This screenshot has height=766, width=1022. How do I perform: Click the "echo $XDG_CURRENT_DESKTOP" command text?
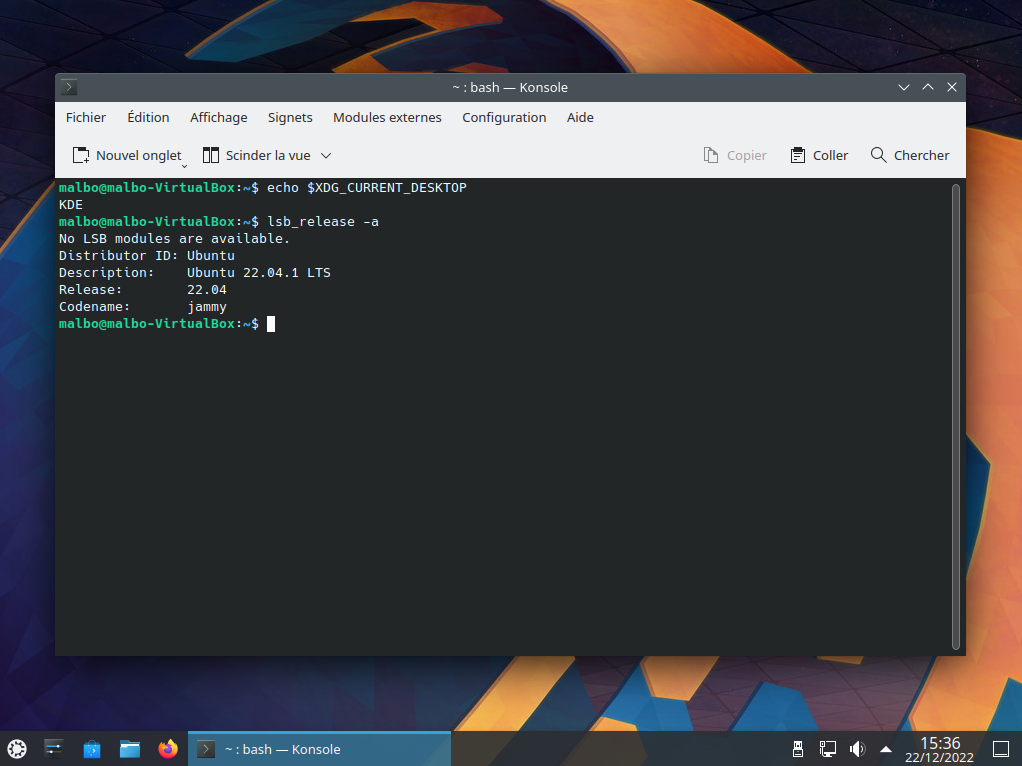point(366,188)
